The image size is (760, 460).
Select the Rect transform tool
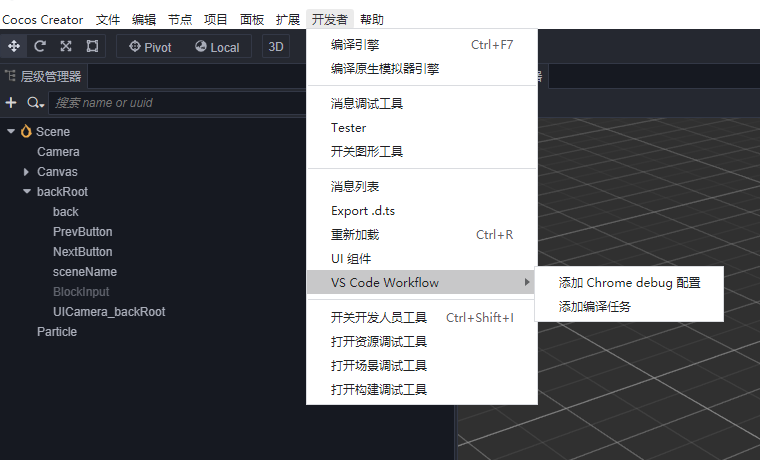click(92, 47)
